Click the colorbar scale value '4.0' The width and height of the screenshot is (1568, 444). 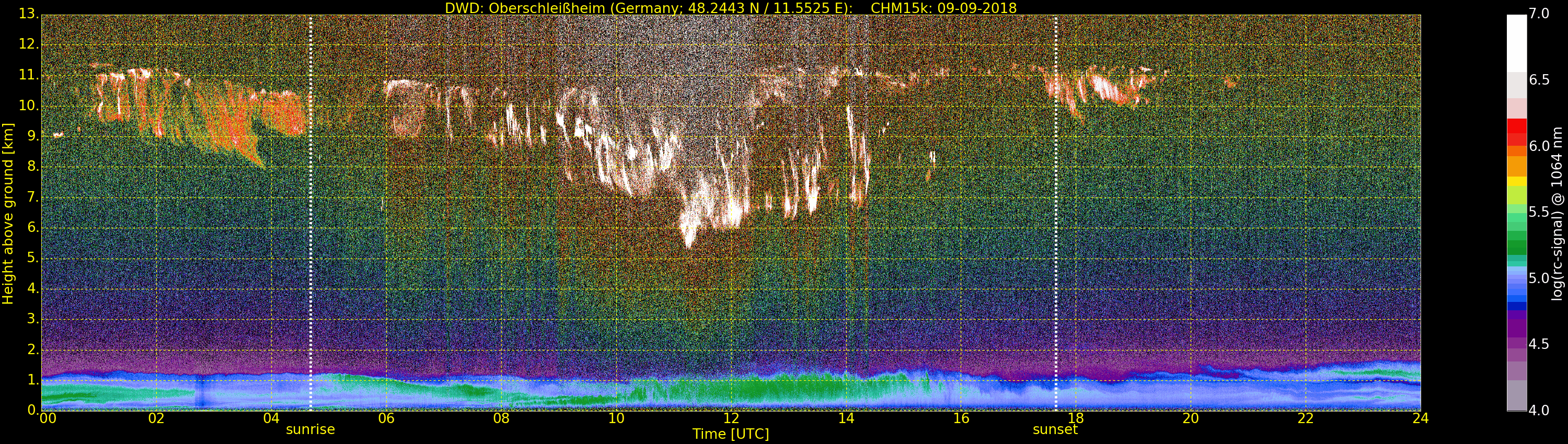click(1539, 411)
